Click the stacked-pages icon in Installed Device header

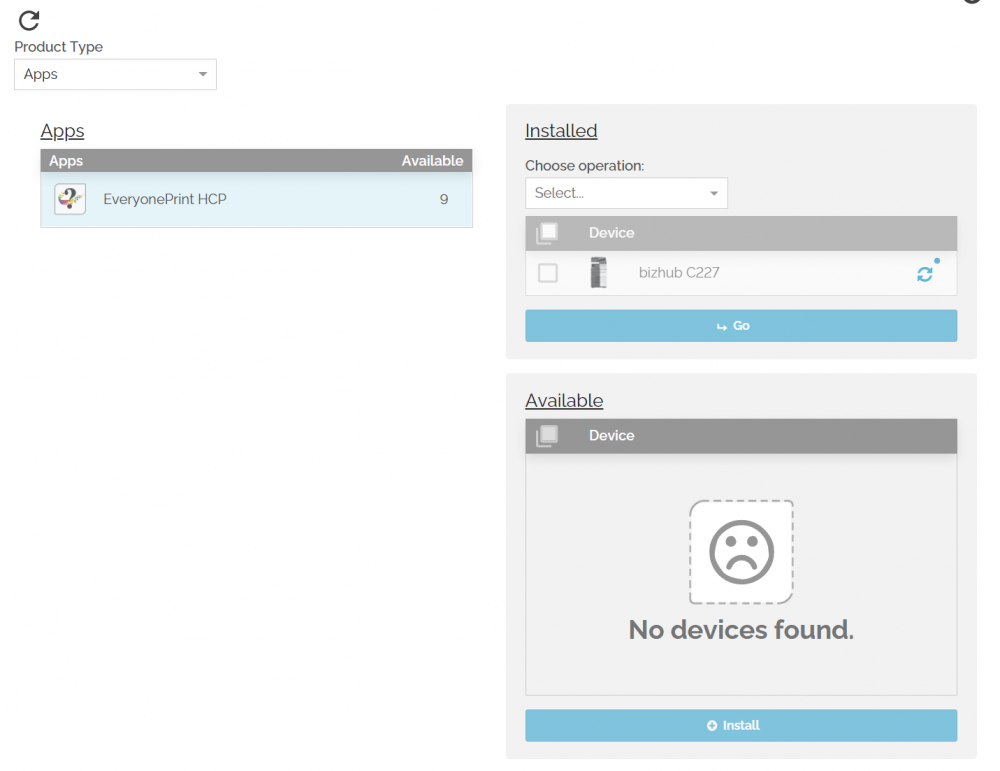(x=546, y=232)
